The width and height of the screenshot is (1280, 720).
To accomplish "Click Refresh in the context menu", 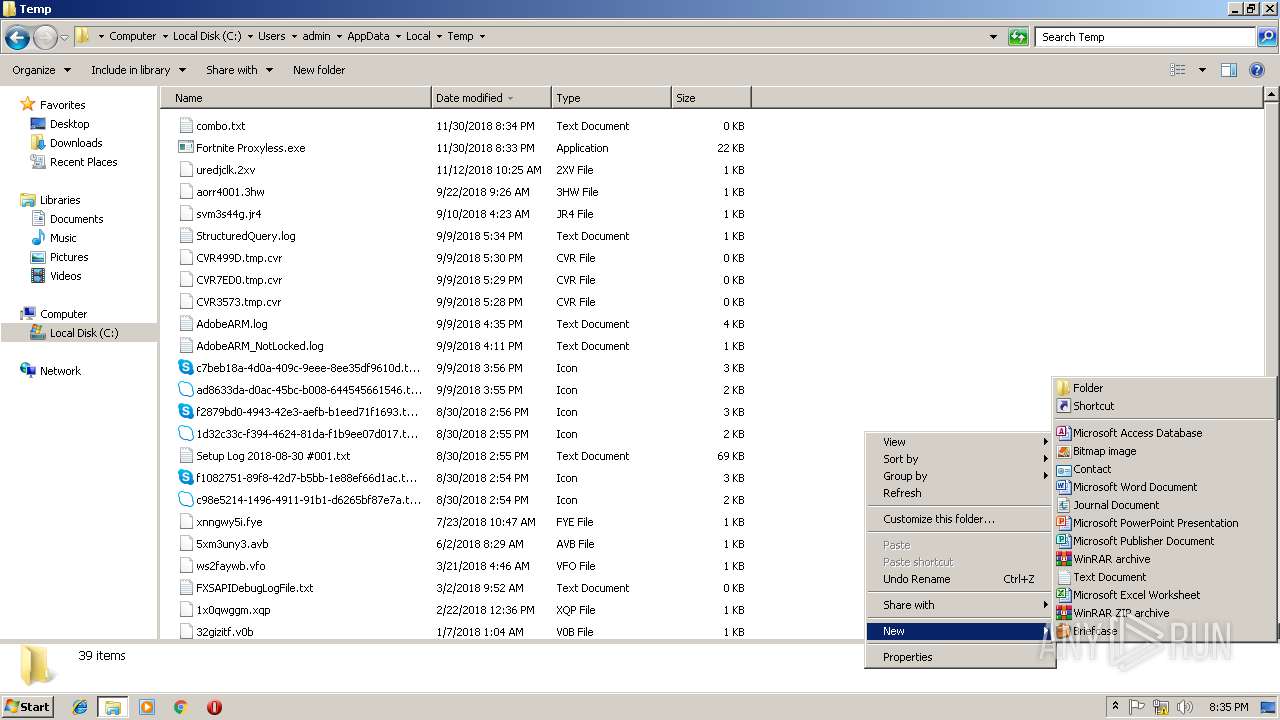I will (960, 493).
